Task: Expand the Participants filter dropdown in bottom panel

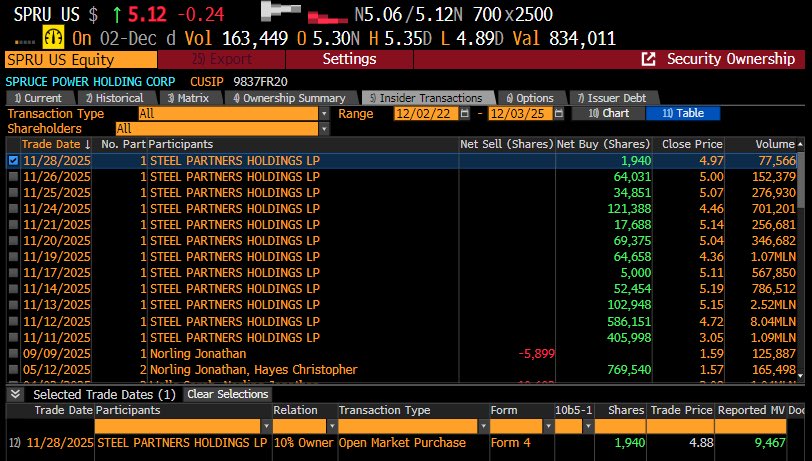Action: coord(266,426)
